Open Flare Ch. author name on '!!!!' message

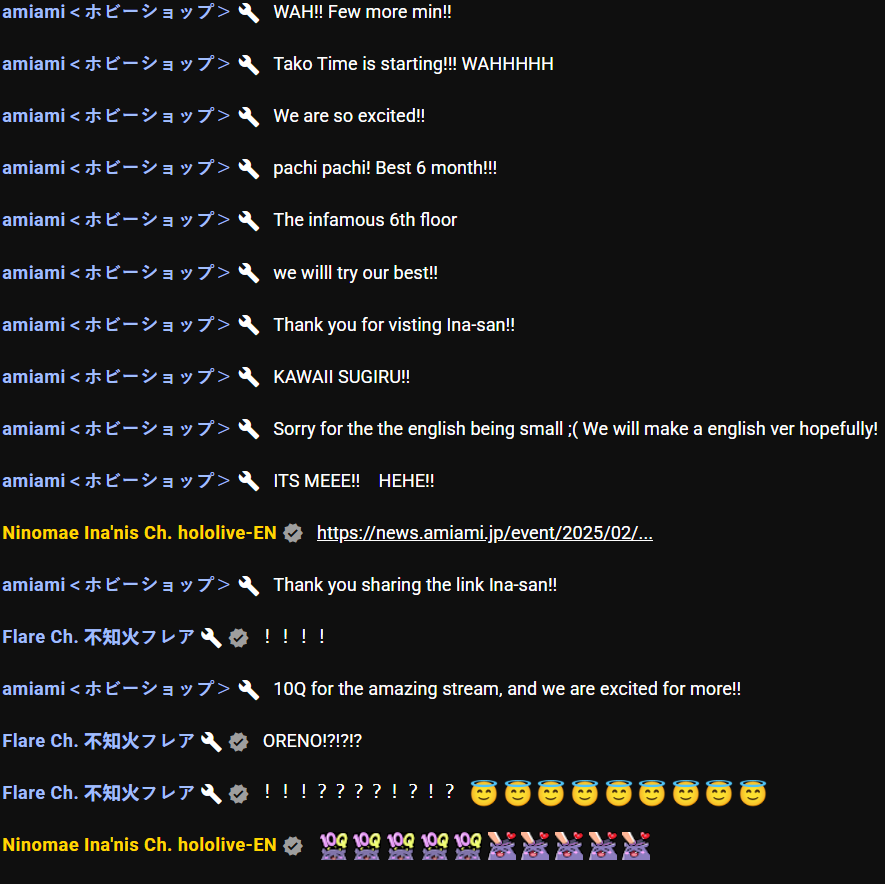[x=98, y=637]
